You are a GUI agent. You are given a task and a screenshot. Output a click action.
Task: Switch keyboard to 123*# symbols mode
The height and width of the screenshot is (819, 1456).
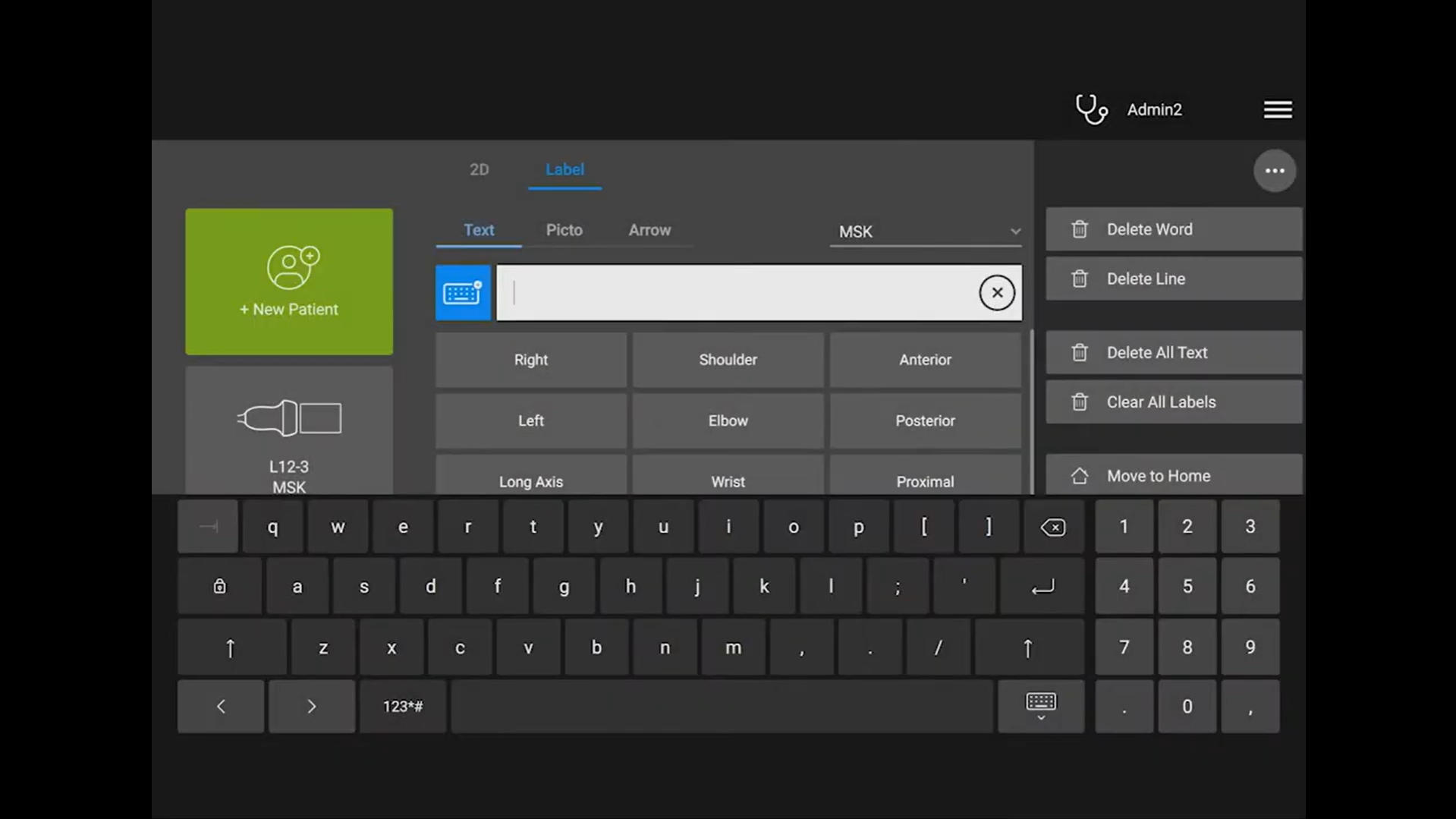click(x=401, y=706)
